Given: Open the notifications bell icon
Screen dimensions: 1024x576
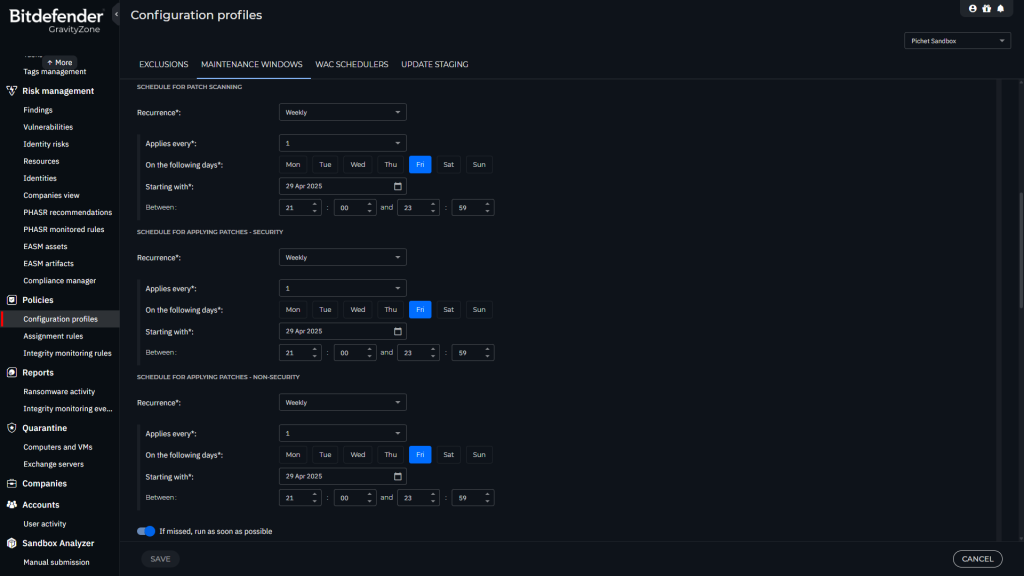Looking at the screenshot, I should click(x=1000, y=8).
